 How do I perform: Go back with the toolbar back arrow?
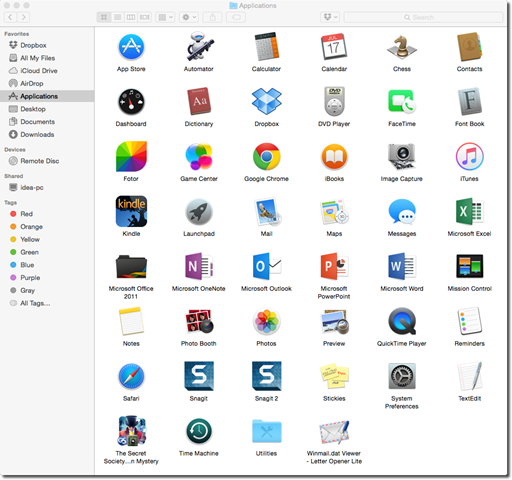10,17
